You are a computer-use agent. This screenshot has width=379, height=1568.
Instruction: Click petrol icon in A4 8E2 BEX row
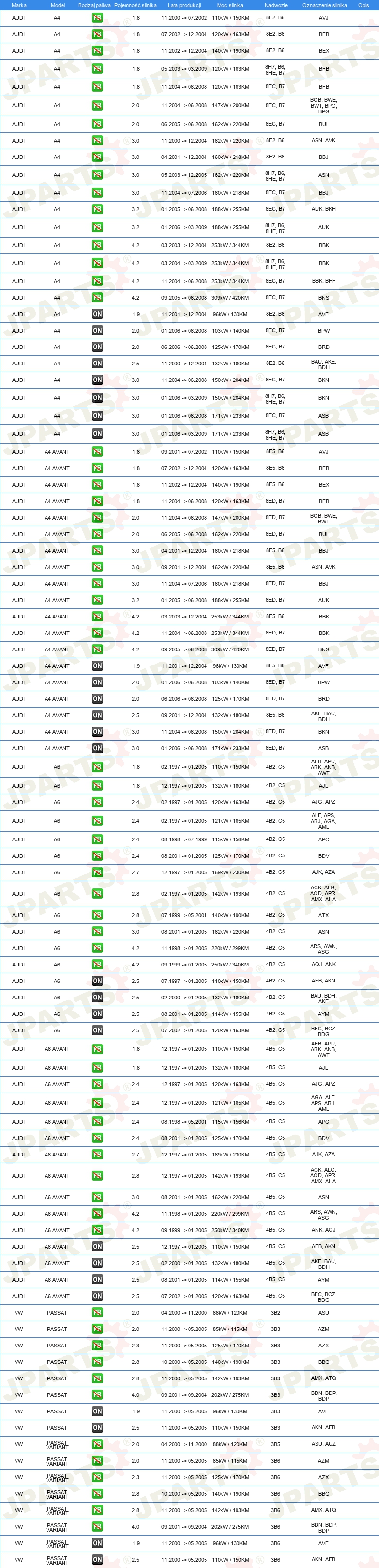(x=97, y=51)
